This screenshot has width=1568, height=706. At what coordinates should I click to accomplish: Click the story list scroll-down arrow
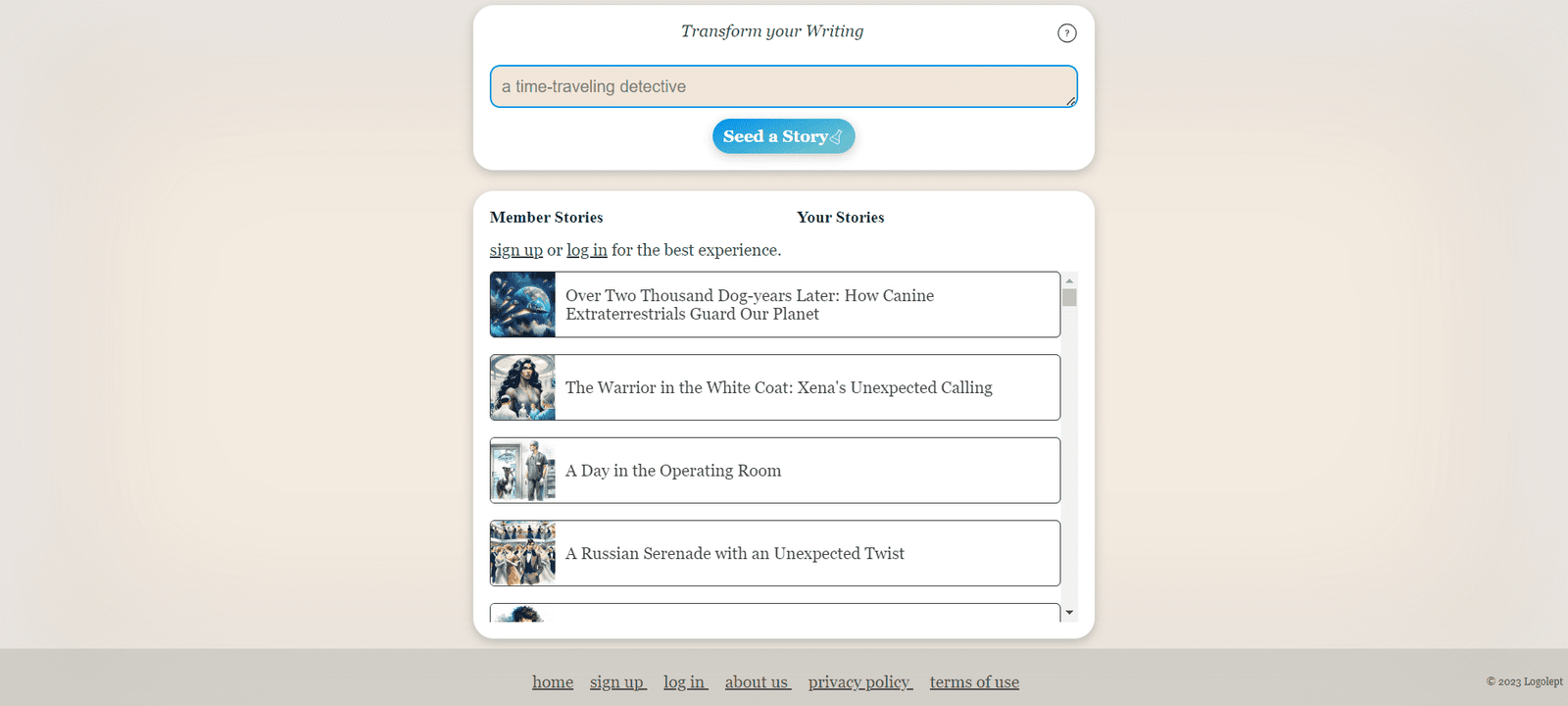[1069, 613]
